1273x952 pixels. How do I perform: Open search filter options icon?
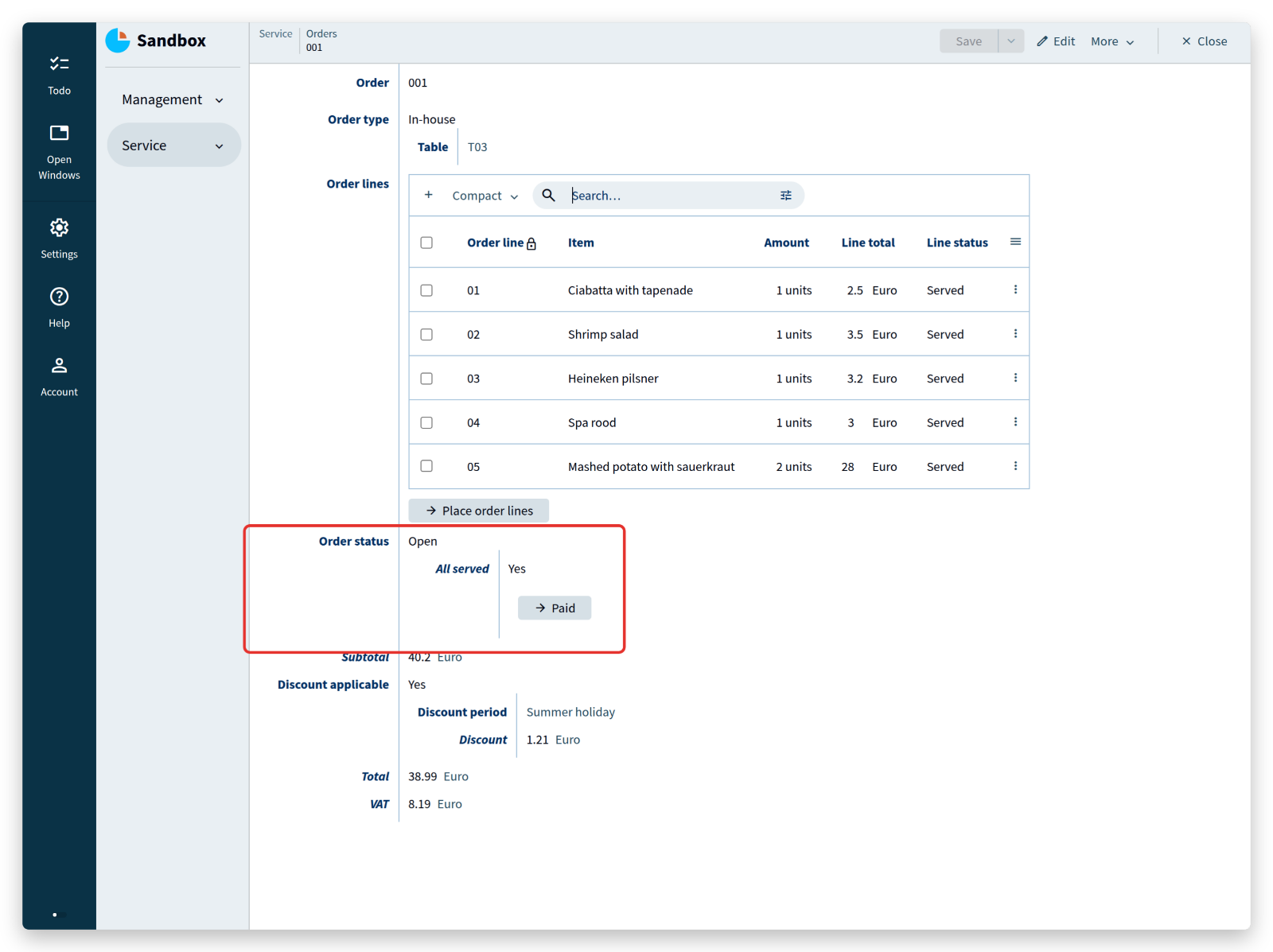click(x=786, y=196)
